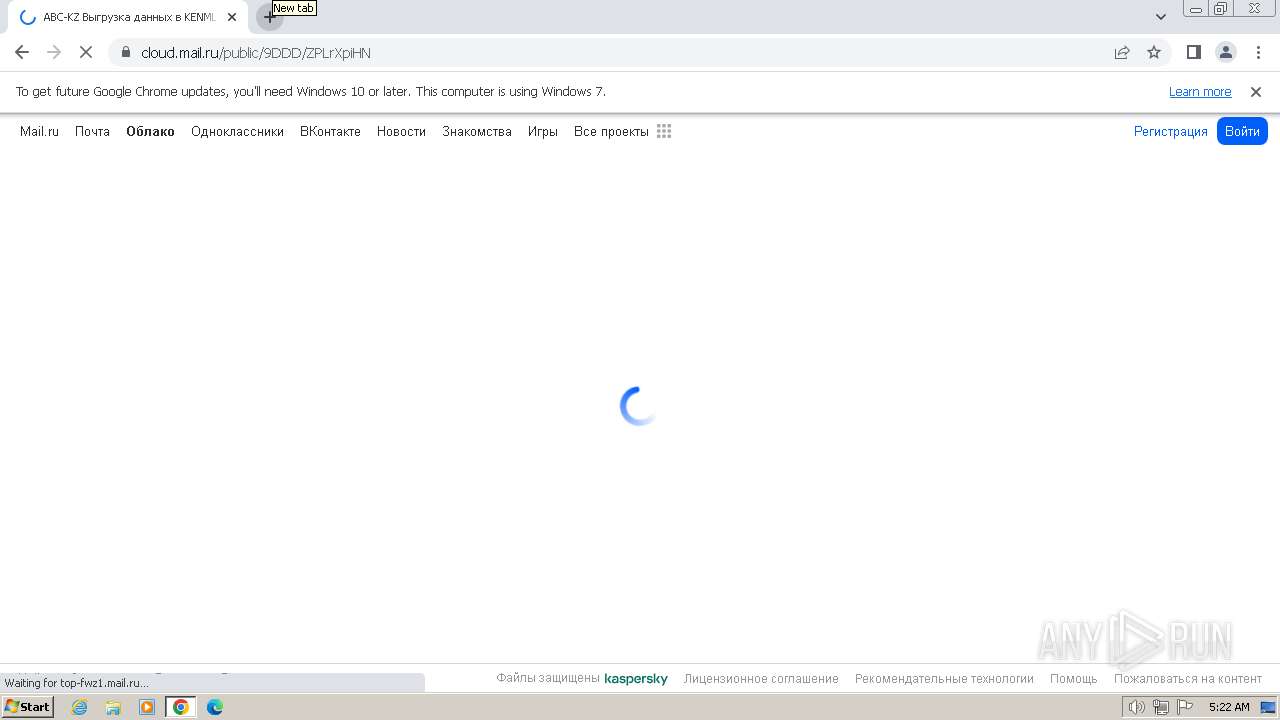1280x720 pixels.
Task: Open the volume speaker tray icon
Action: point(1136,707)
